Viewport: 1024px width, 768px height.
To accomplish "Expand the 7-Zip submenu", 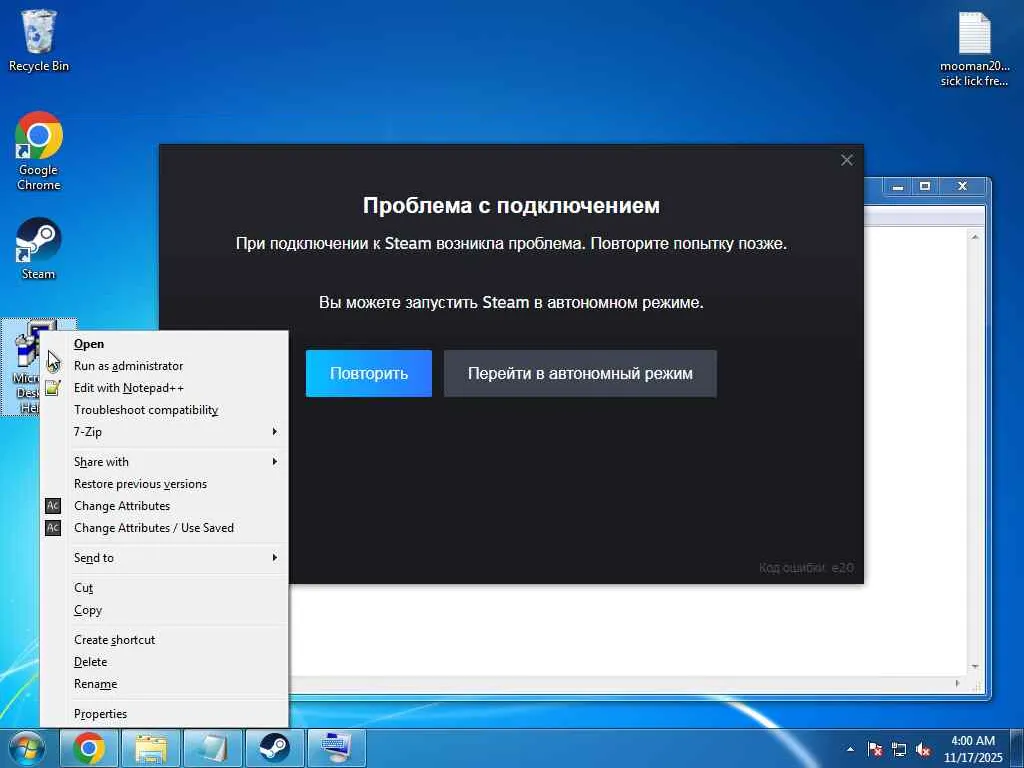I will (x=165, y=432).
